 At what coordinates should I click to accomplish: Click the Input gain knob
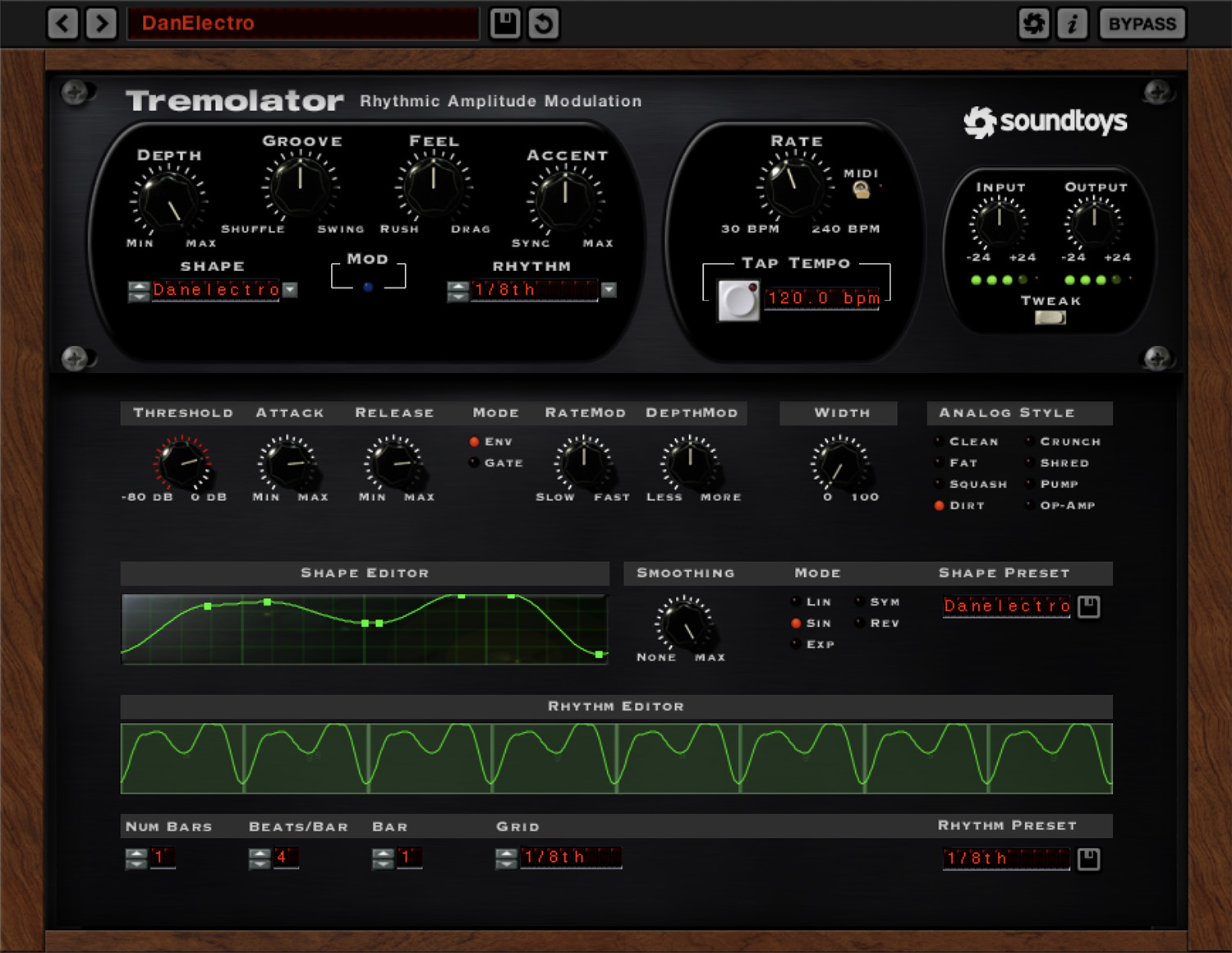coord(999,223)
